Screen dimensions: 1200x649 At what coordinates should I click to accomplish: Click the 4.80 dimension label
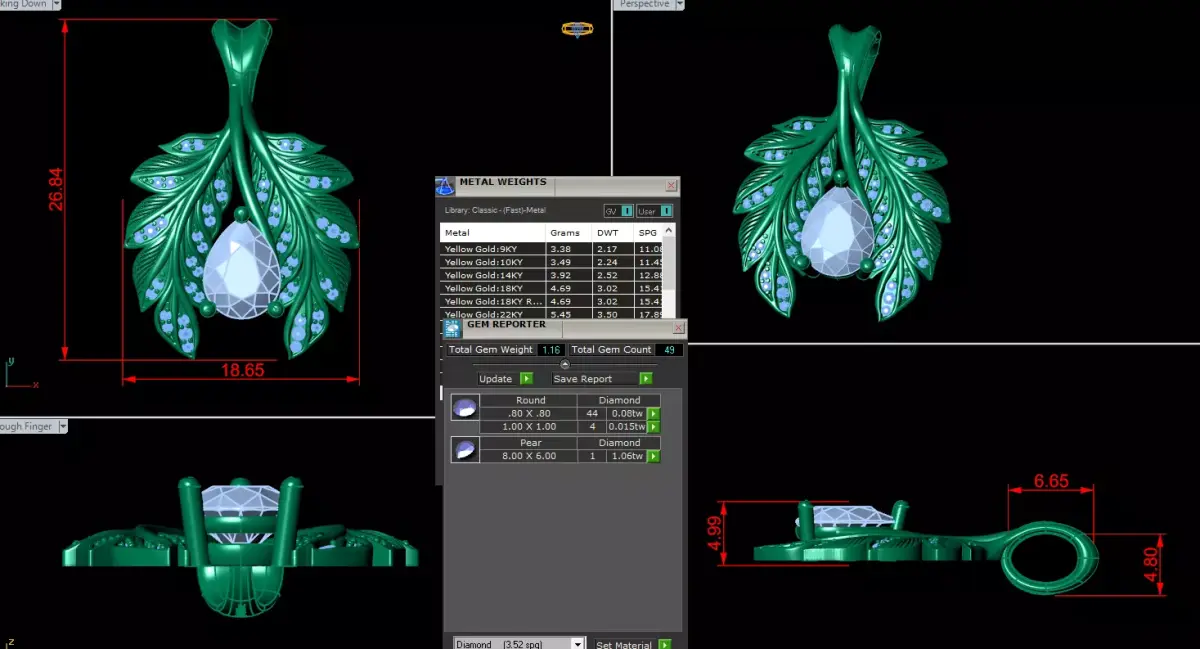coord(1149,566)
